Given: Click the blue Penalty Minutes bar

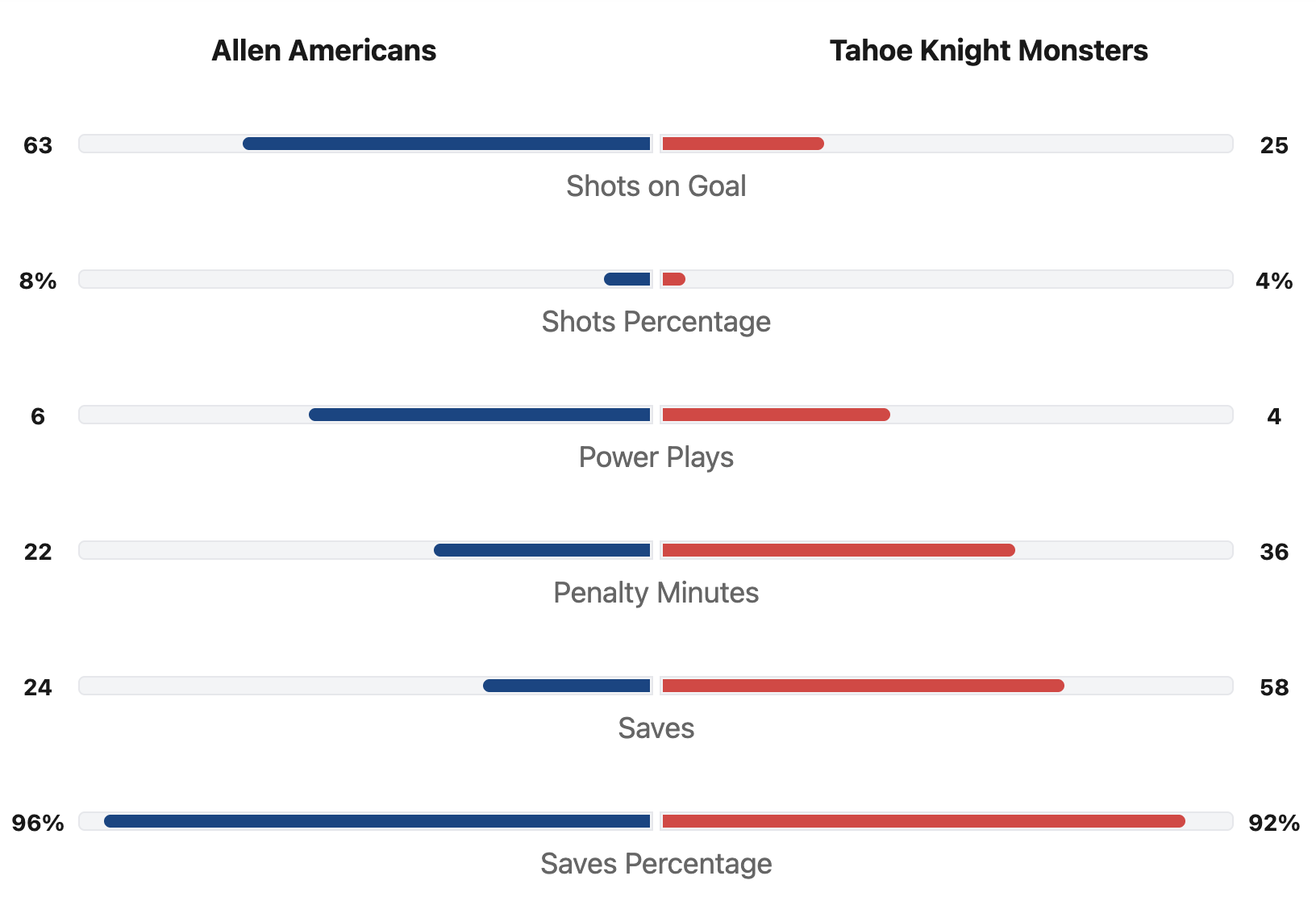Looking at the screenshot, I should (542, 550).
